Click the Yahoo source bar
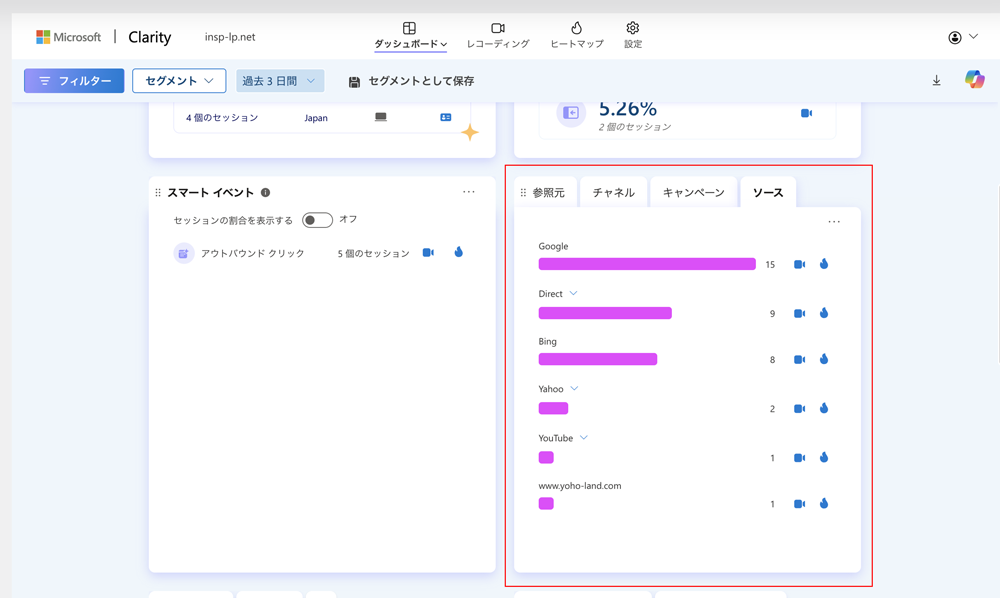1000x598 pixels. [x=553, y=408]
